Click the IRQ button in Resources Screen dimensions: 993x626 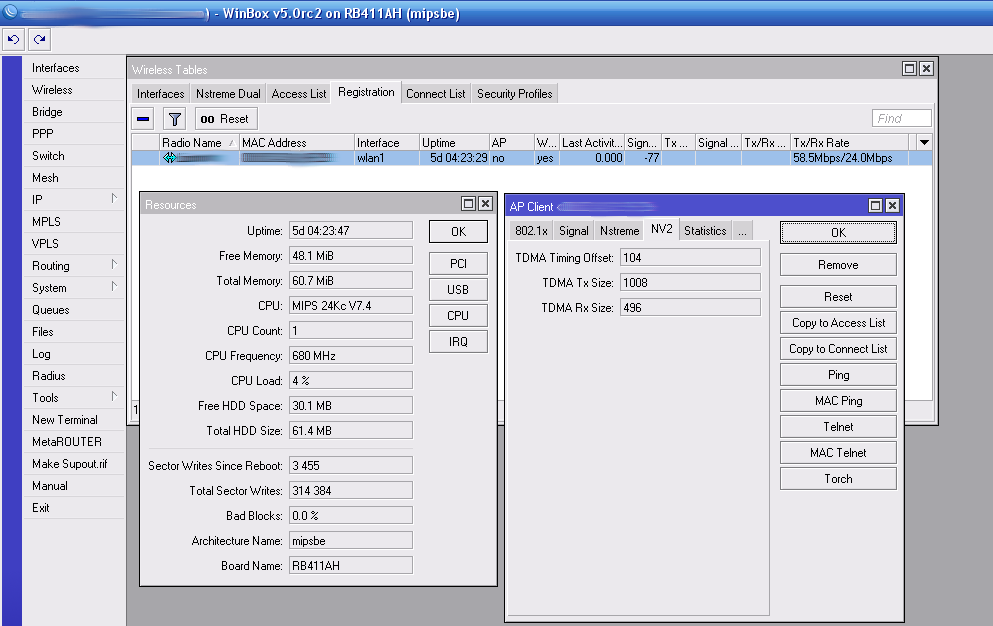click(x=458, y=341)
